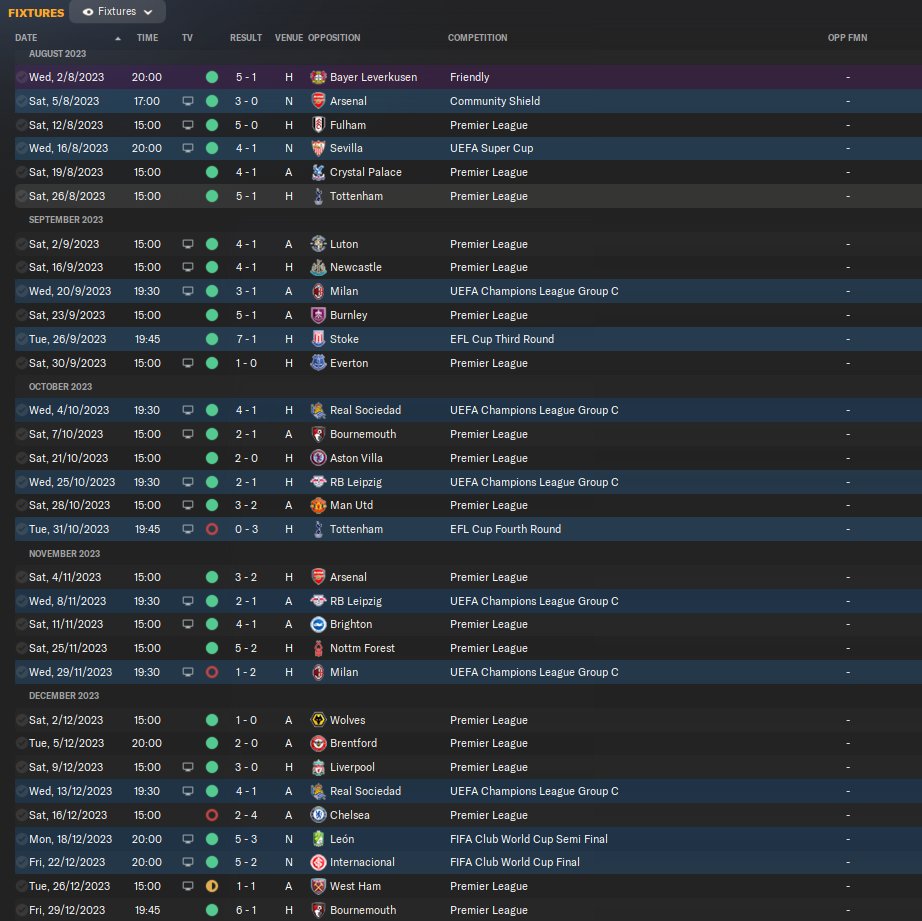Image resolution: width=922 pixels, height=921 pixels.
Task: Click the Wolves club badge
Action: [x=318, y=720]
